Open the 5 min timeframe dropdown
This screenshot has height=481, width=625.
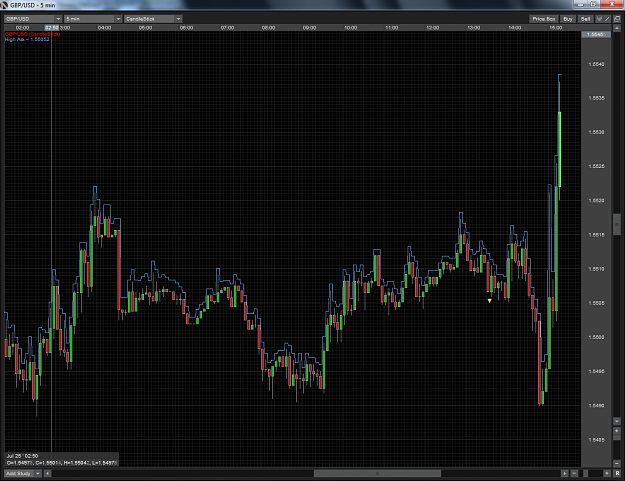click(x=93, y=19)
